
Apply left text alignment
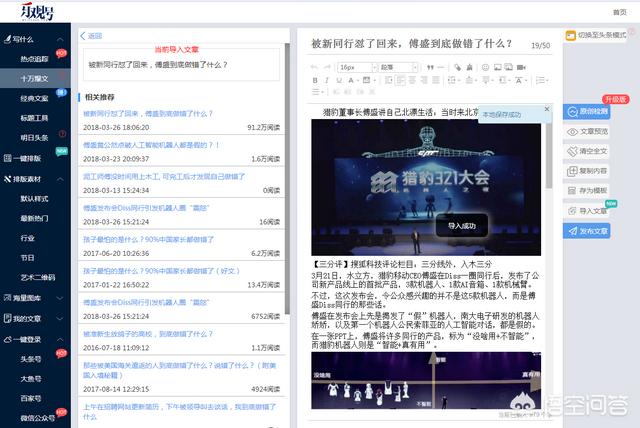[x=401, y=80]
